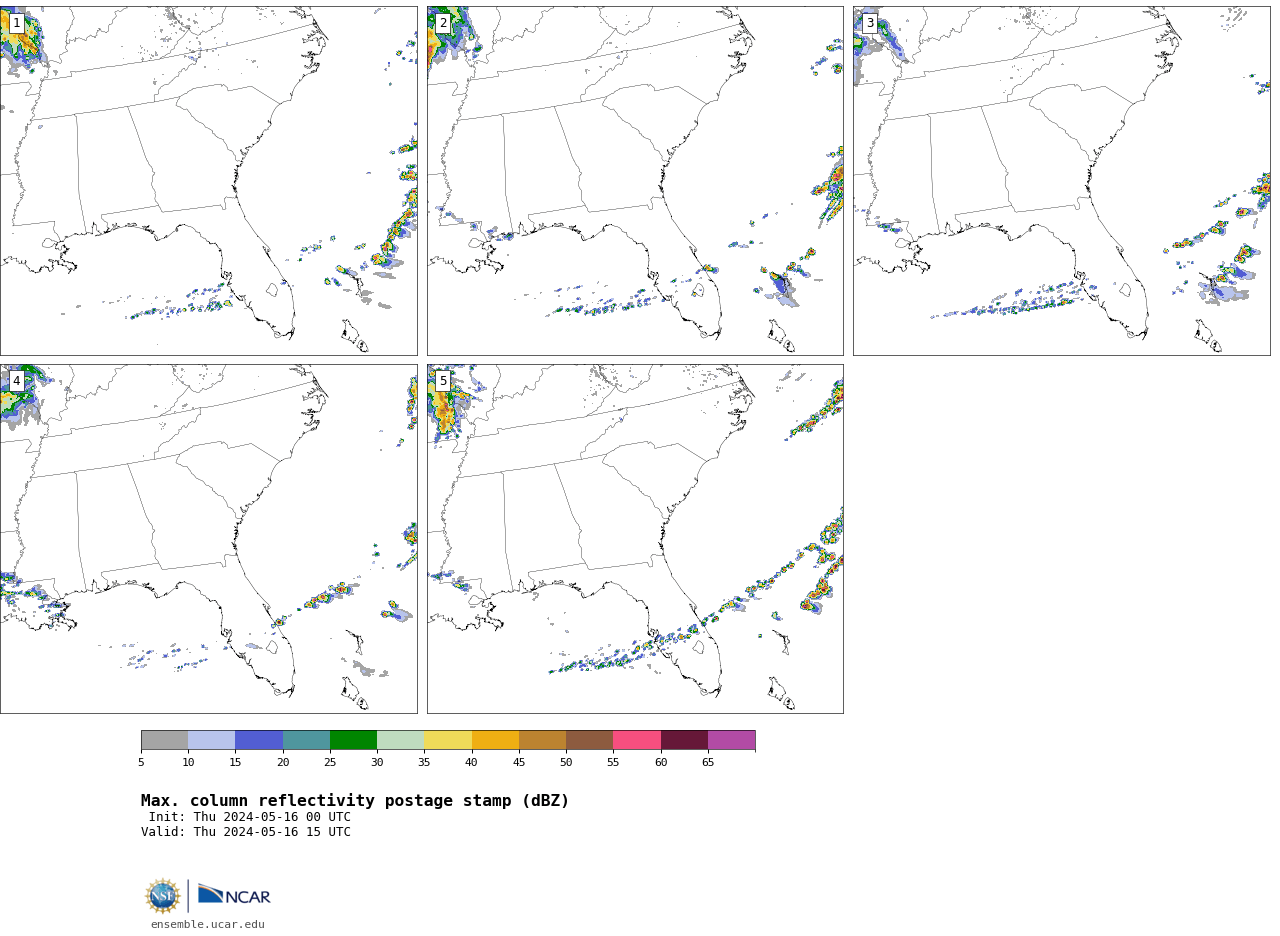Click the Max. column reflectivity title
The height and width of the screenshot is (936, 1280).
355,801
